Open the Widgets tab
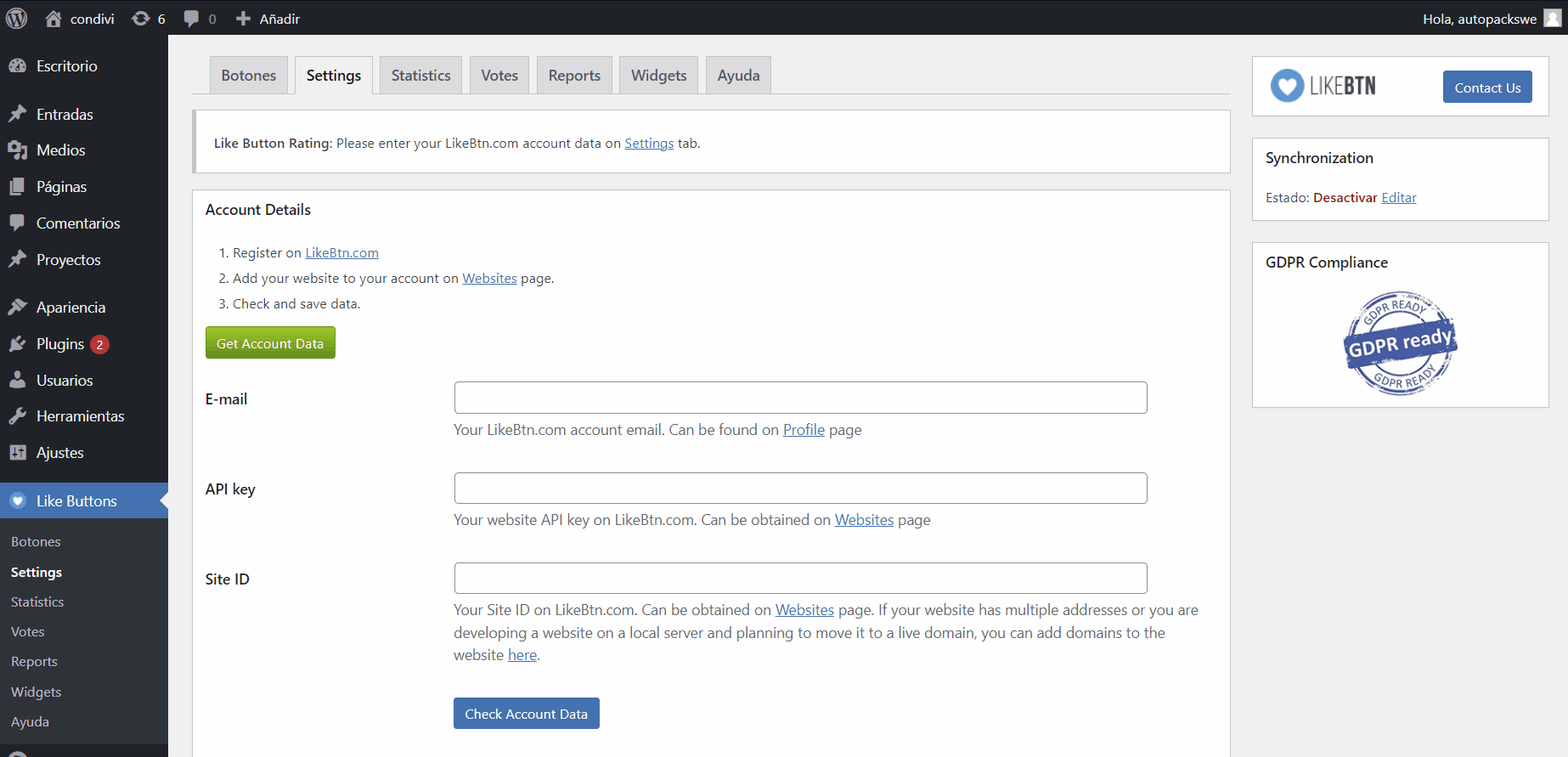The width and height of the screenshot is (1568, 757). [x=658, y=76]
